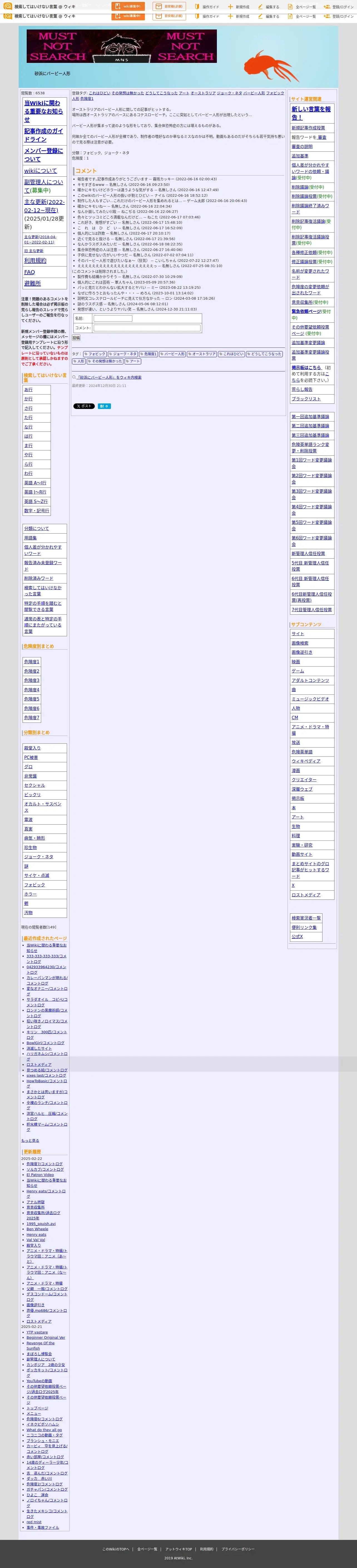Click the コメント input field
This screenshot has width=357, height=1568.
[x=147, y=328]
